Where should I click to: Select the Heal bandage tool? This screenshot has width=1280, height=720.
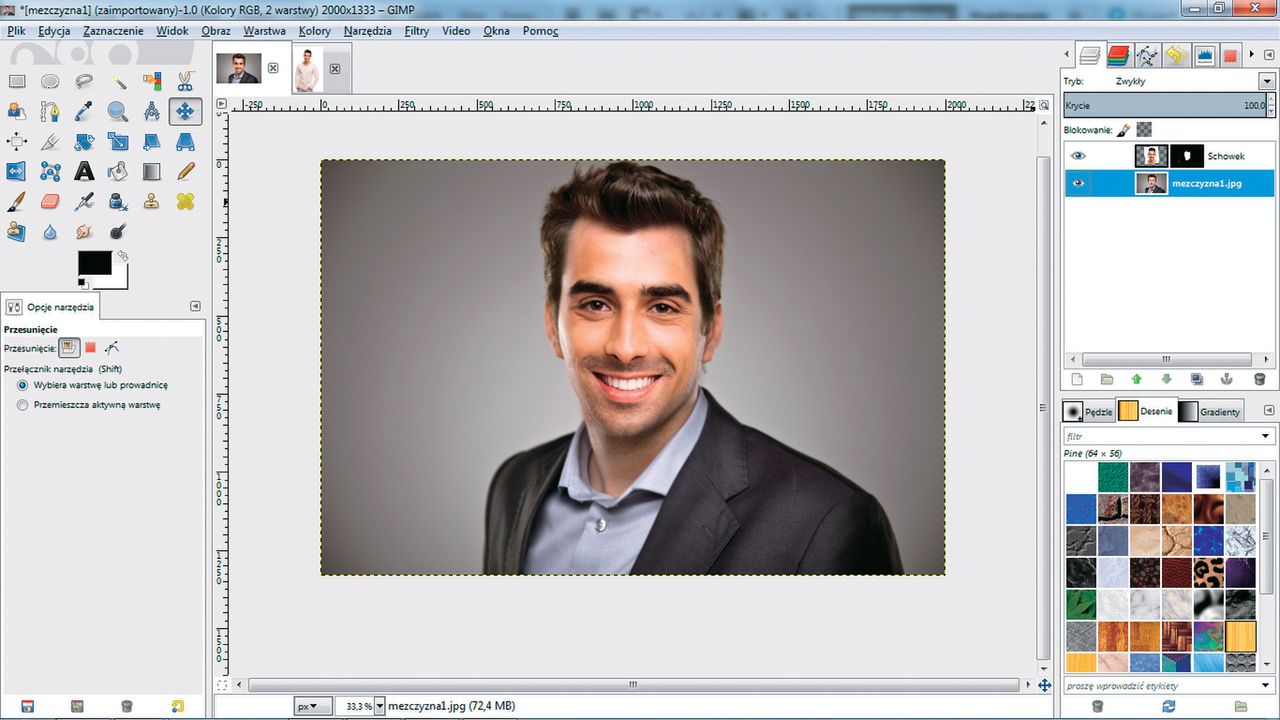pos(185,201)
